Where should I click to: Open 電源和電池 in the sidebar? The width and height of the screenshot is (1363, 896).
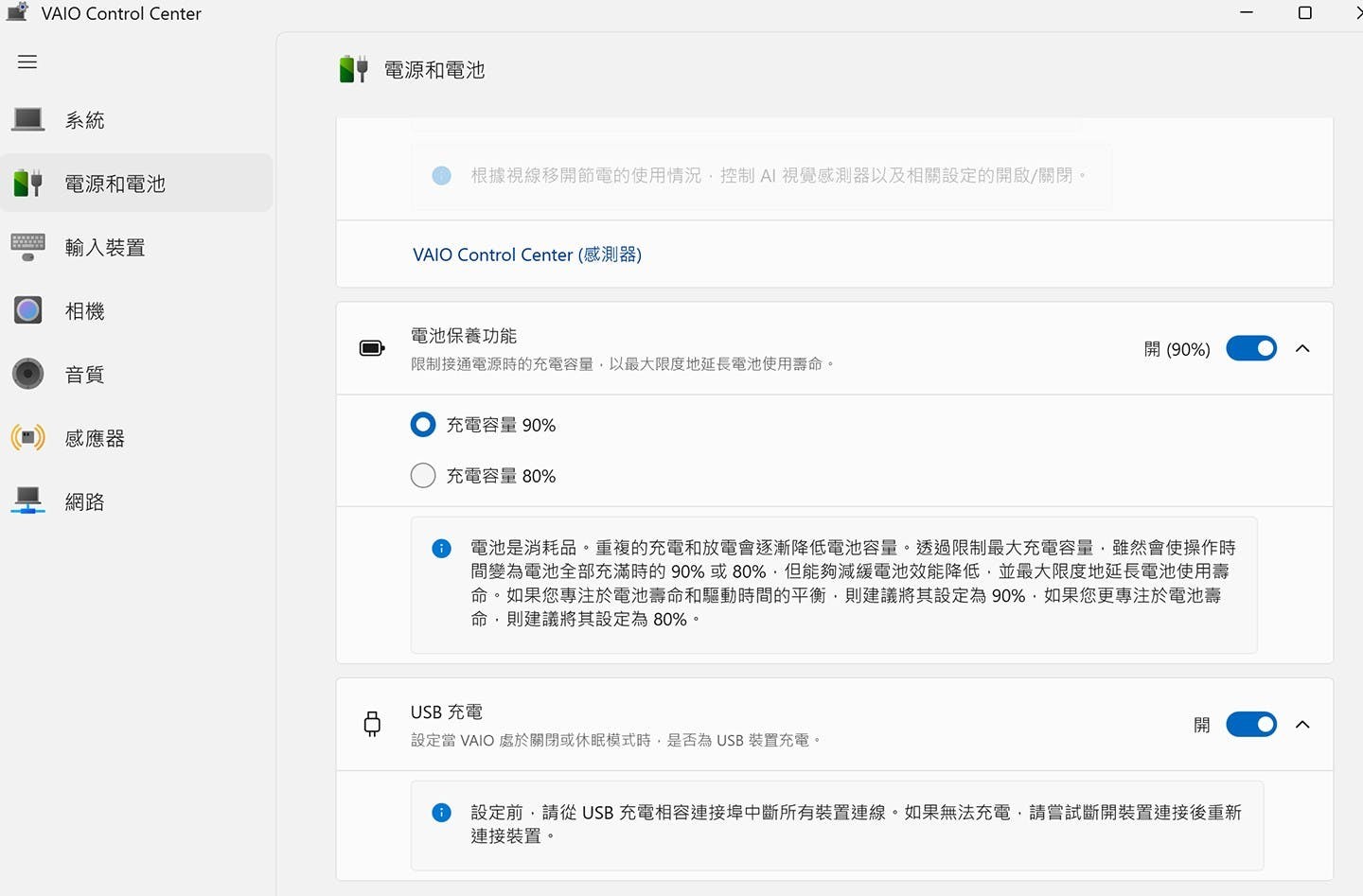pos(115,184)
